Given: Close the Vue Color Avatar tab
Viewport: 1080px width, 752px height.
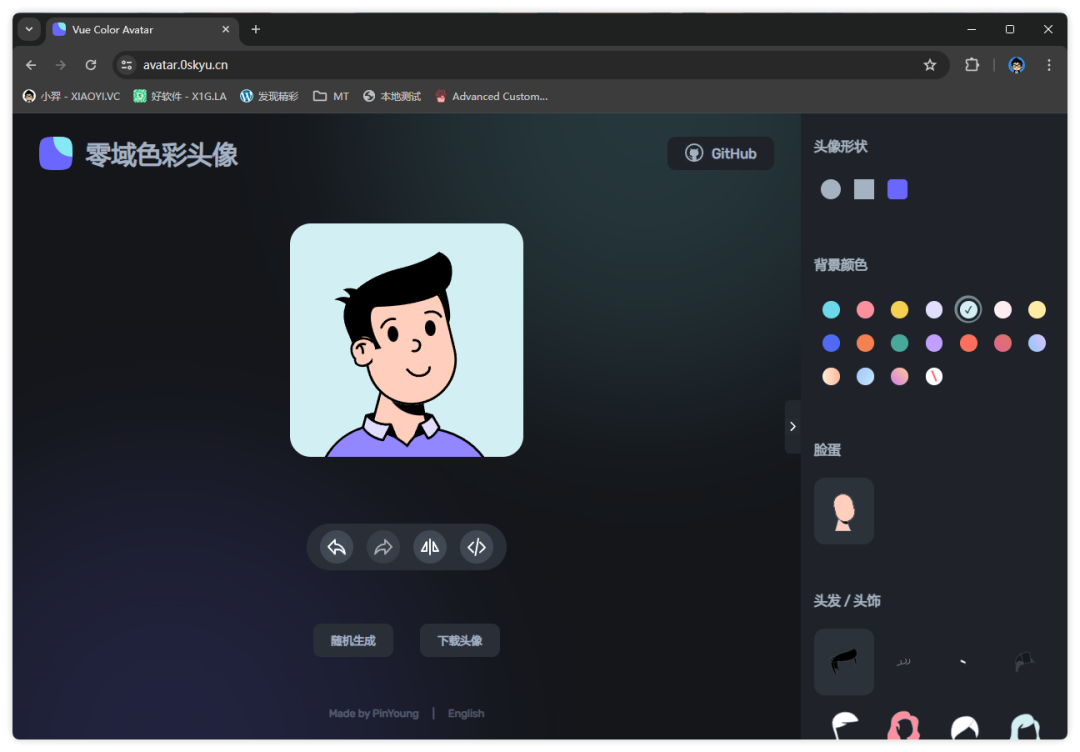Looking at the screenshot, I should 225,30.
